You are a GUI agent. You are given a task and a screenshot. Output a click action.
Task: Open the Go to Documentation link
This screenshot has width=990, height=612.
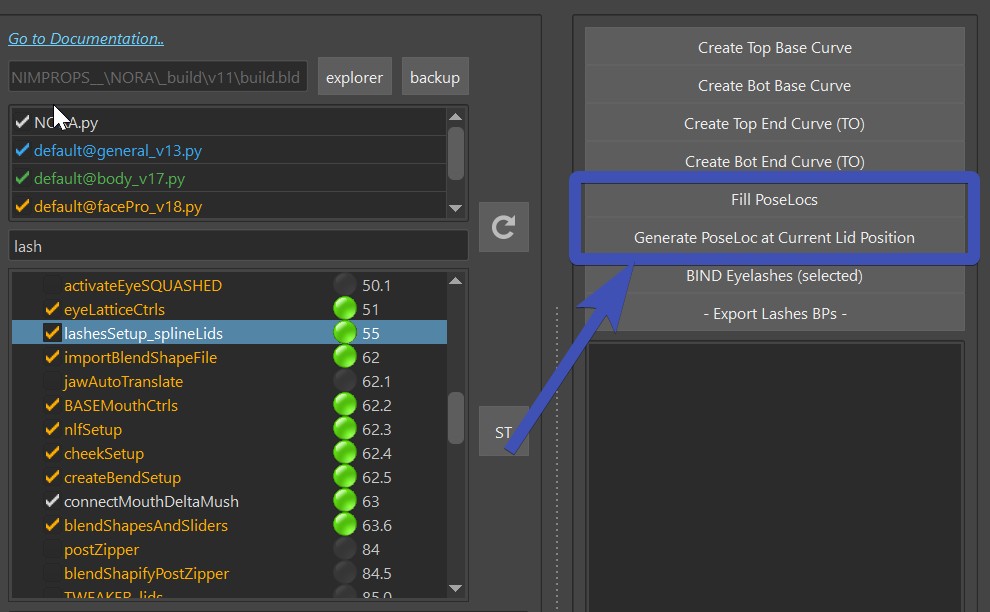(86, 39)
